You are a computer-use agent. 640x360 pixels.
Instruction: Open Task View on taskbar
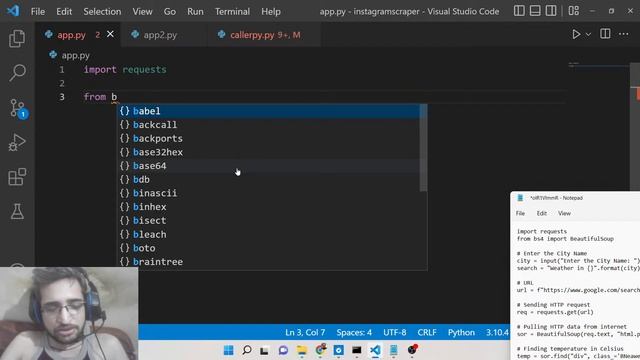click(264, 350)
